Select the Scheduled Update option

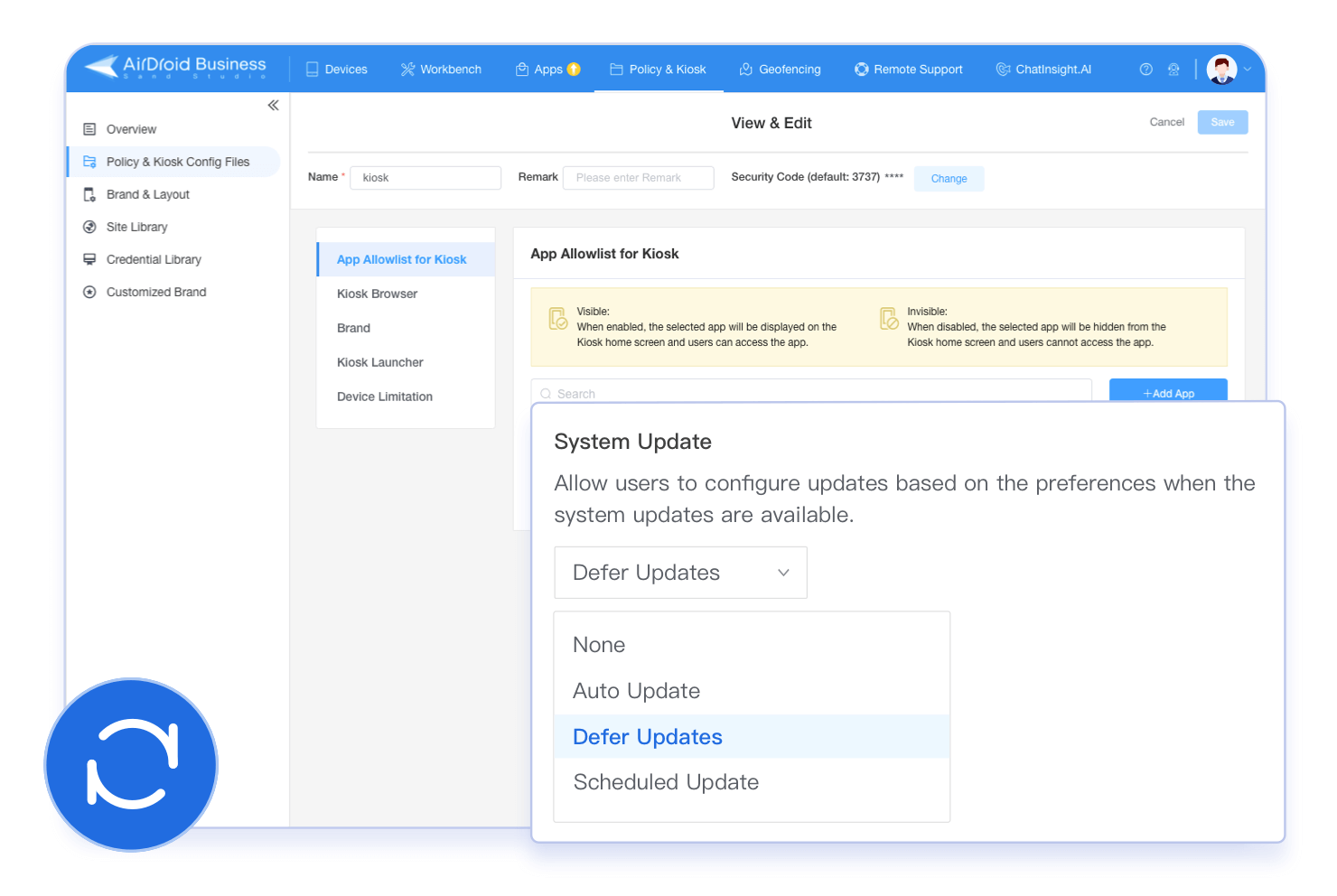(x=666, y=782)
